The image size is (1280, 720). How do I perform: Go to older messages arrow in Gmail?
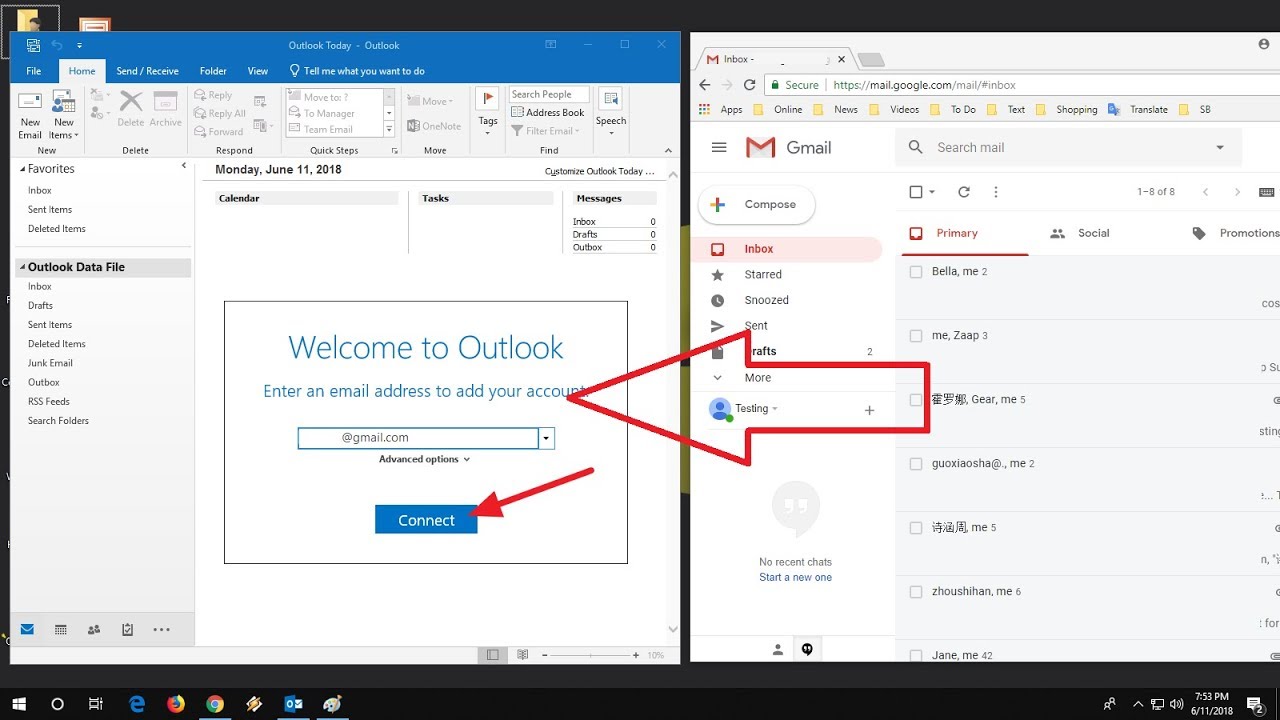[x=1237, y=192]
